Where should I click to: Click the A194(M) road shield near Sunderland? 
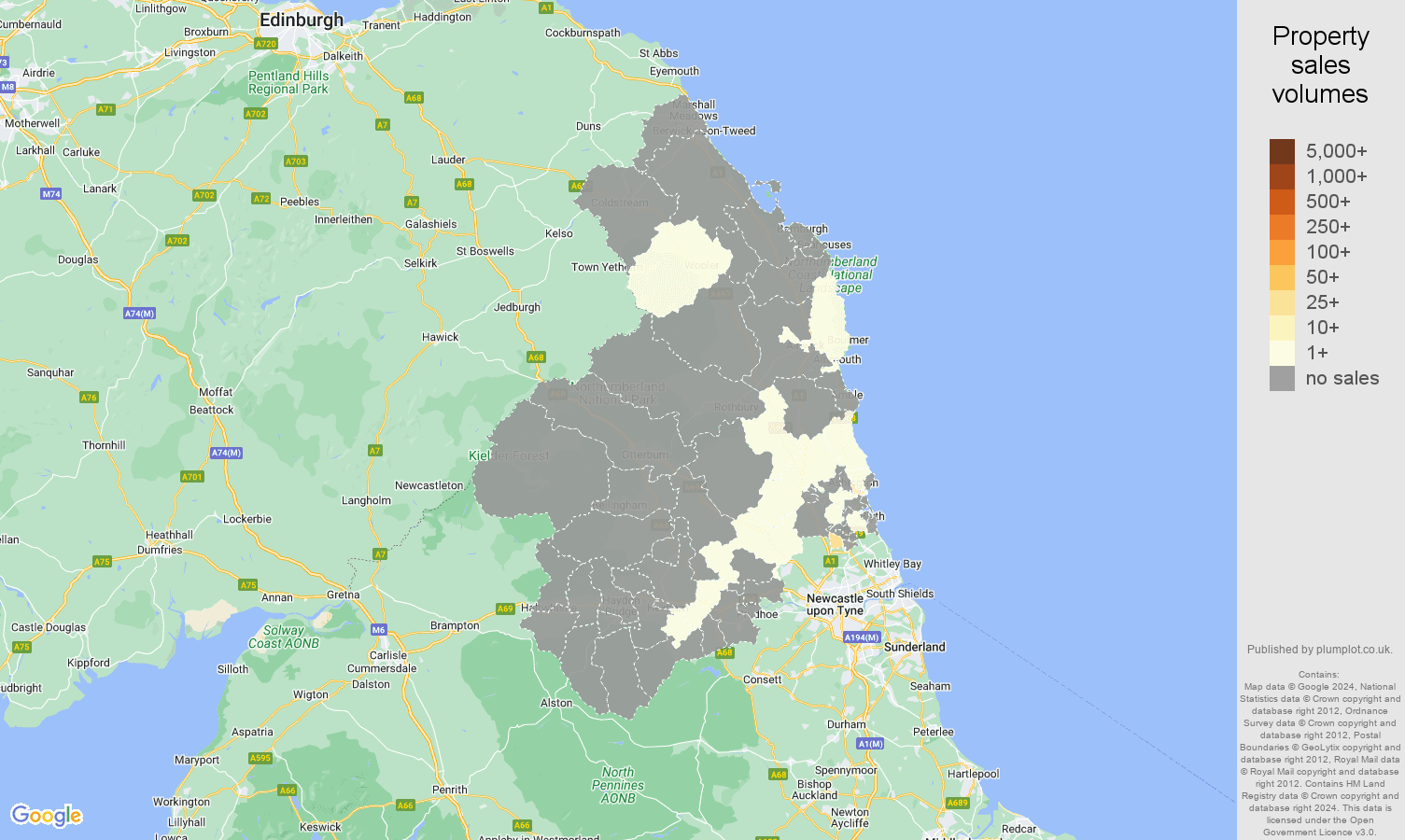coord(862,637)
